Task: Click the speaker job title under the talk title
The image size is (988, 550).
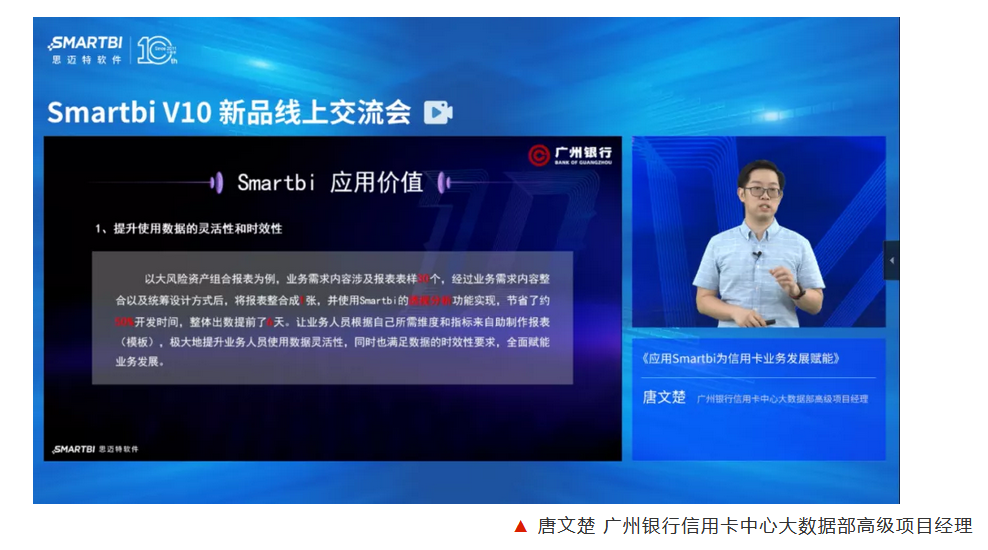Action: coord(782,398)
